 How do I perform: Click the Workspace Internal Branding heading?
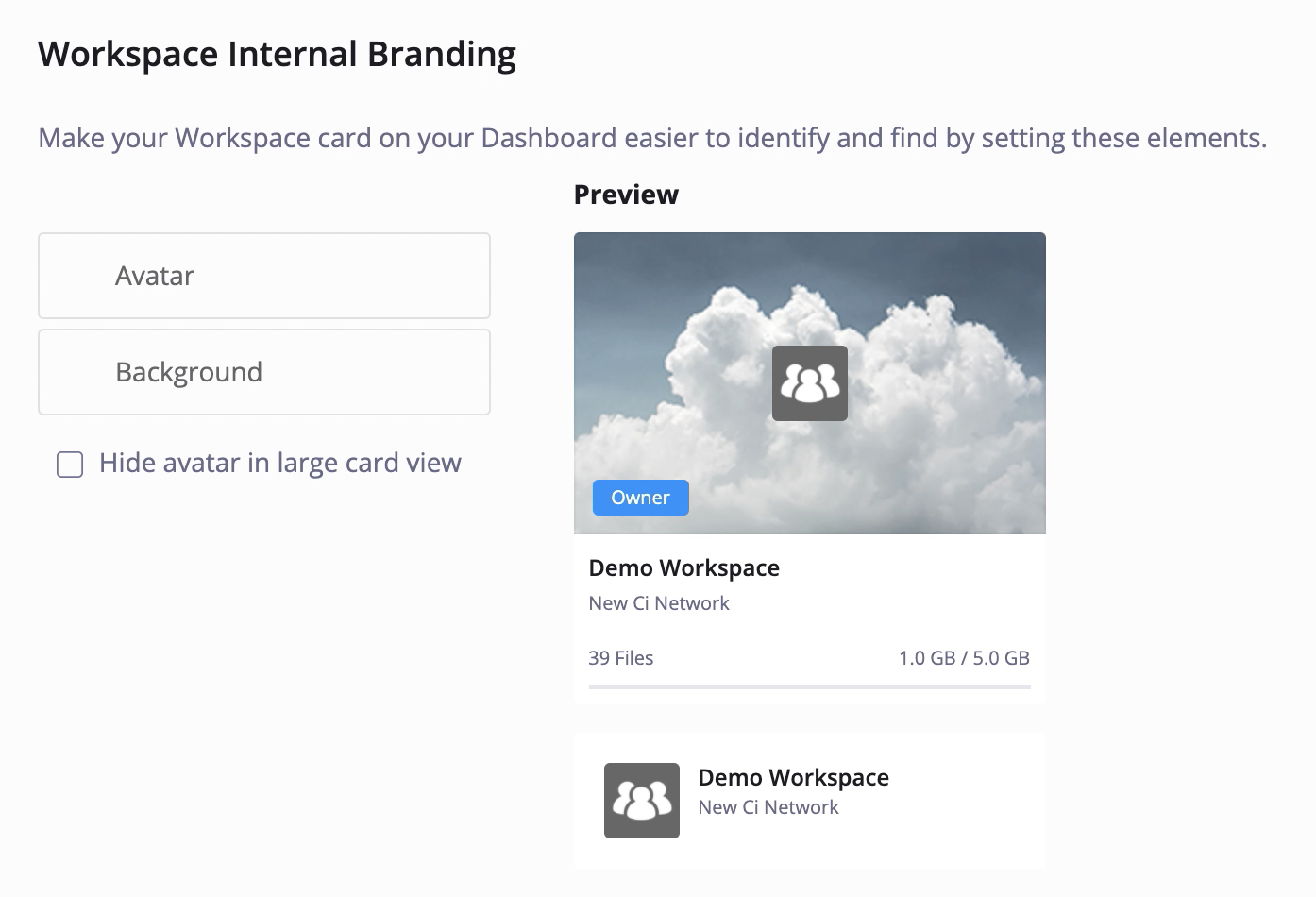278,54
